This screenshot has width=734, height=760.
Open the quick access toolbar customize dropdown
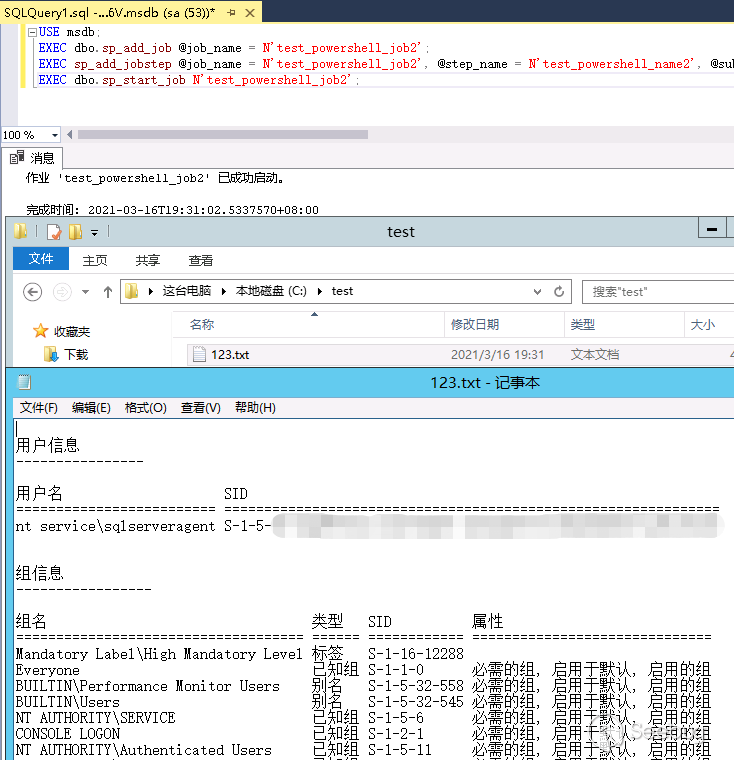(95, 233)
